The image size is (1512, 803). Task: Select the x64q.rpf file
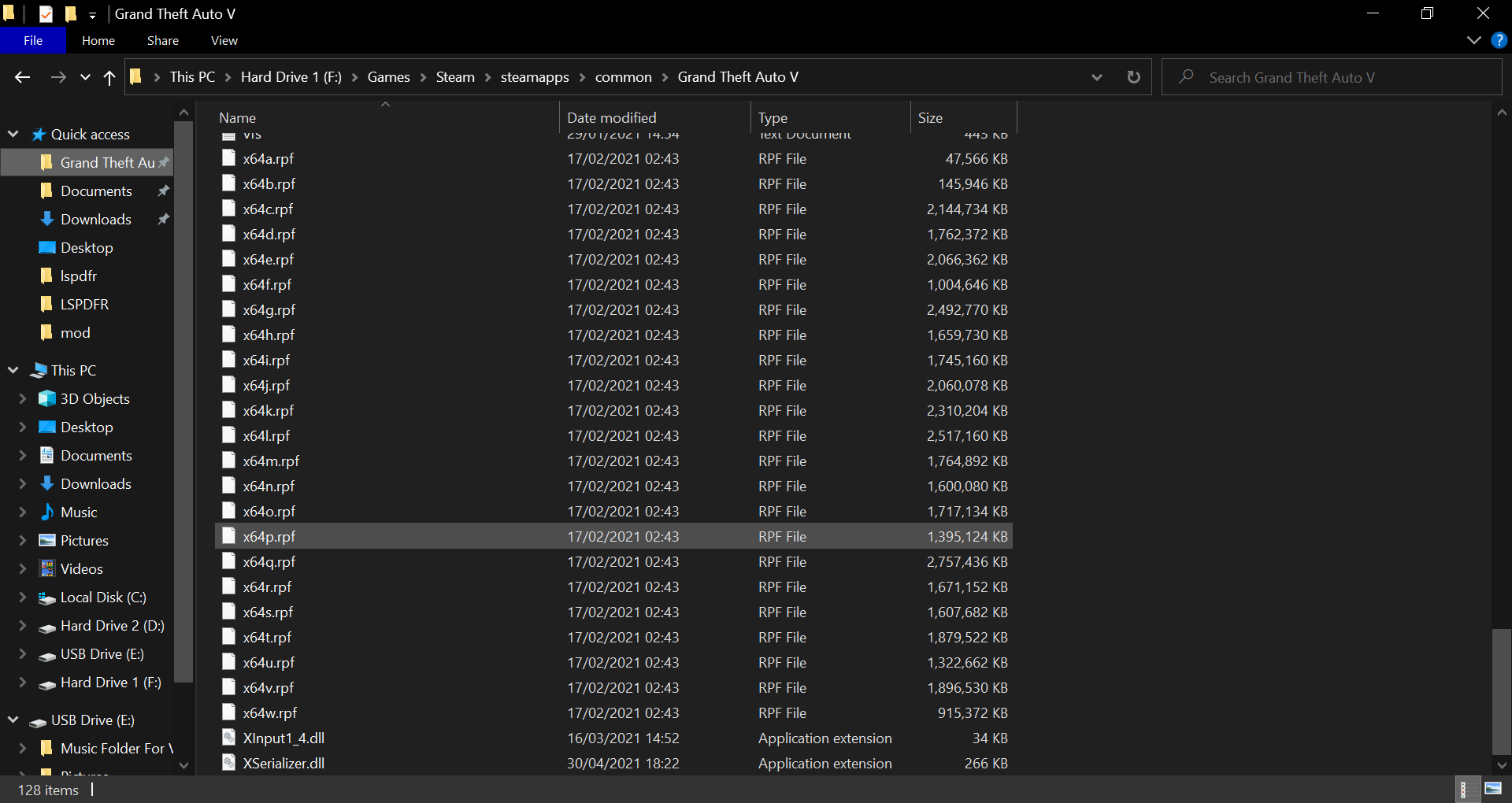pyautogui.click(x=269, y=561)
